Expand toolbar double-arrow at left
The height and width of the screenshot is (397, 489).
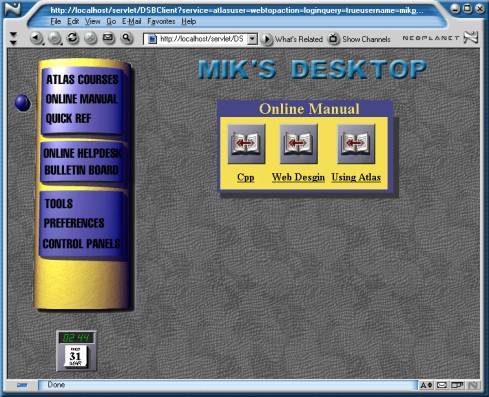(x=13, y=38)
